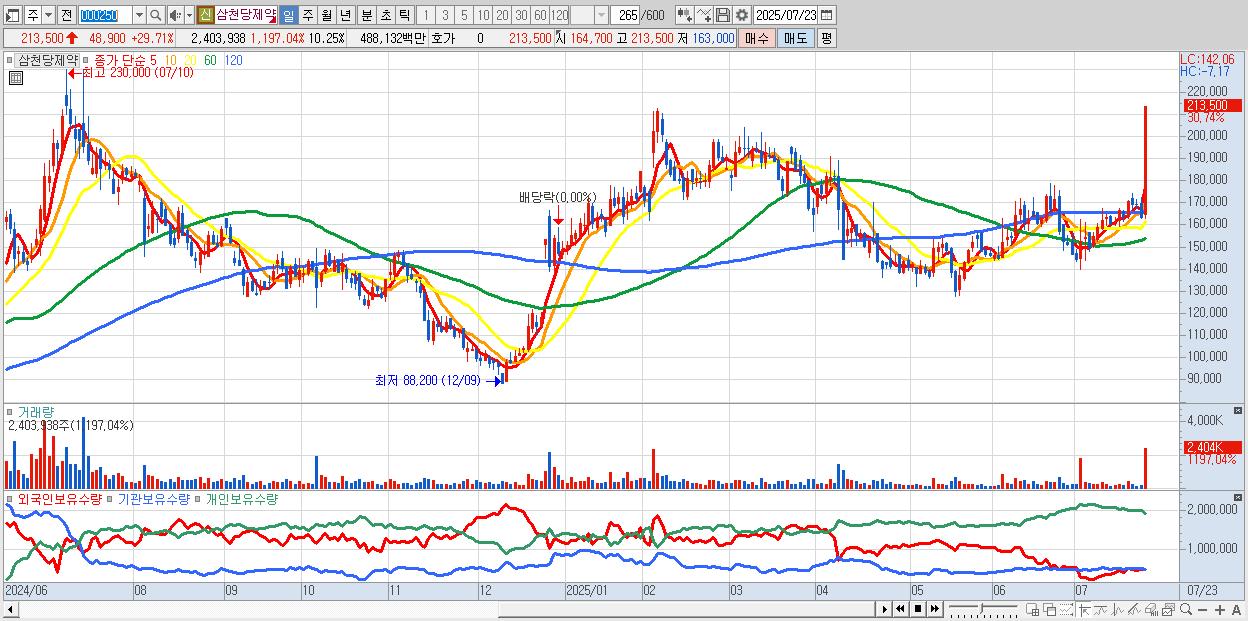Click interval button 10
The width and height of the screenshot is (1248, 621).
tap(483, 15)
